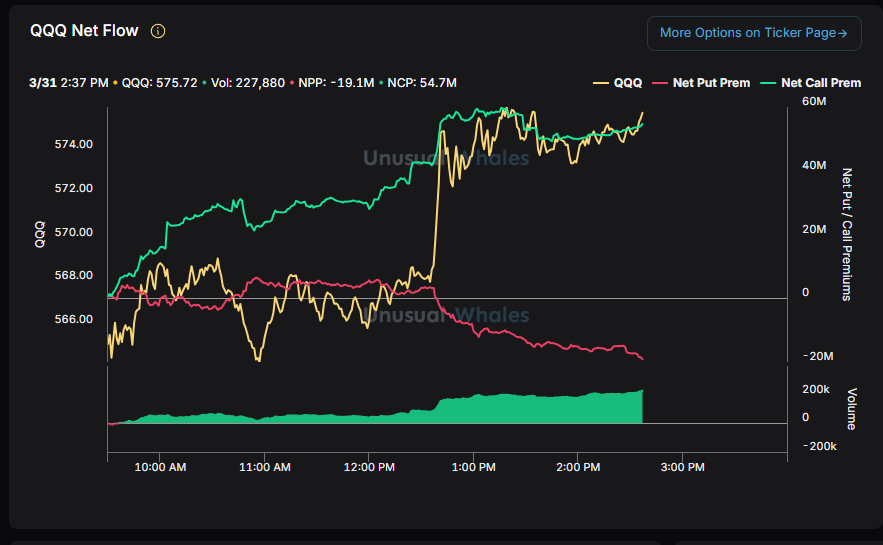Select the 568.00 price axis label
Viewport: 883px width, 545px height.
74,275
